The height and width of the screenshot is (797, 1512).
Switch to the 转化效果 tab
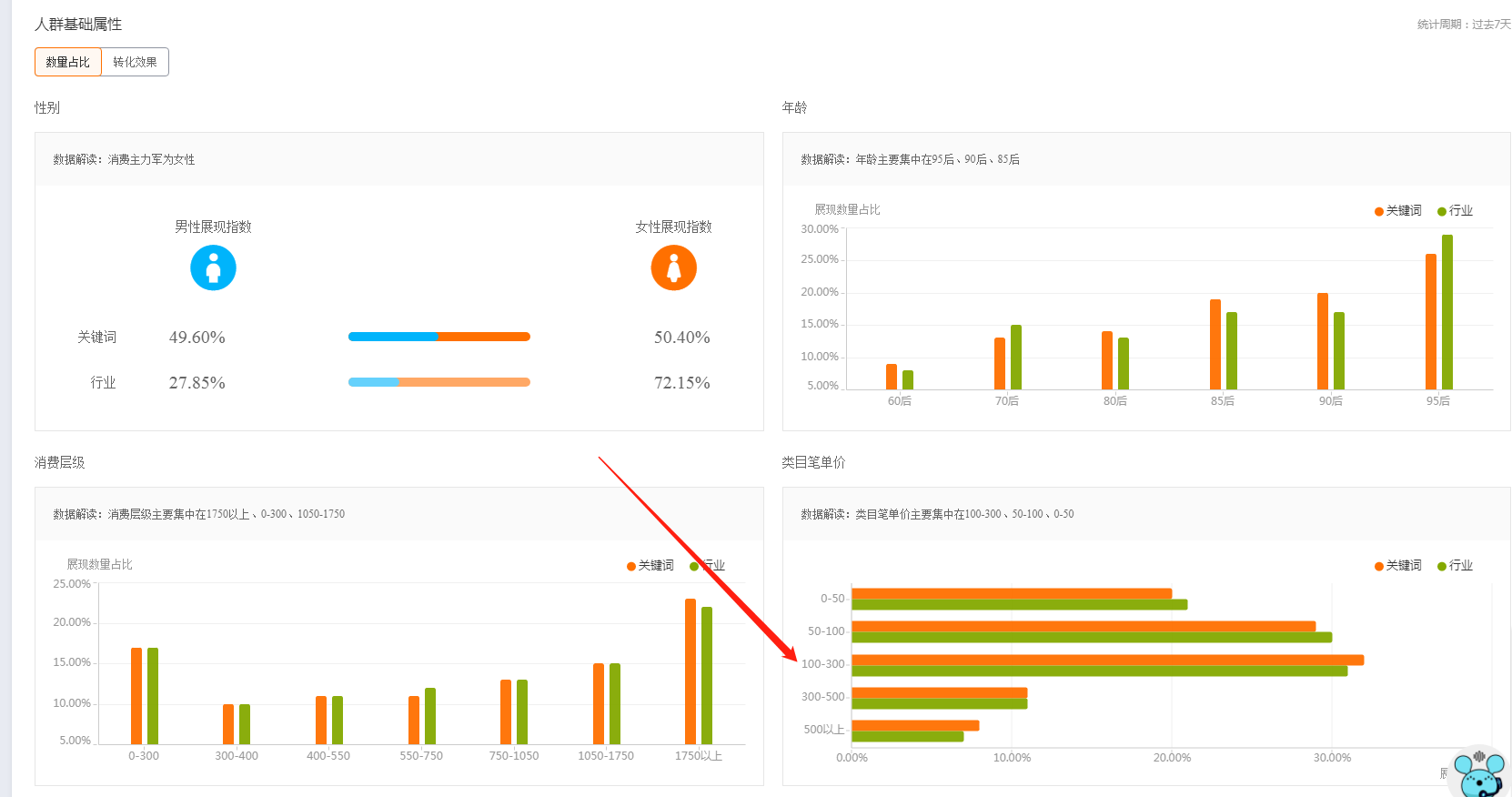135,62
